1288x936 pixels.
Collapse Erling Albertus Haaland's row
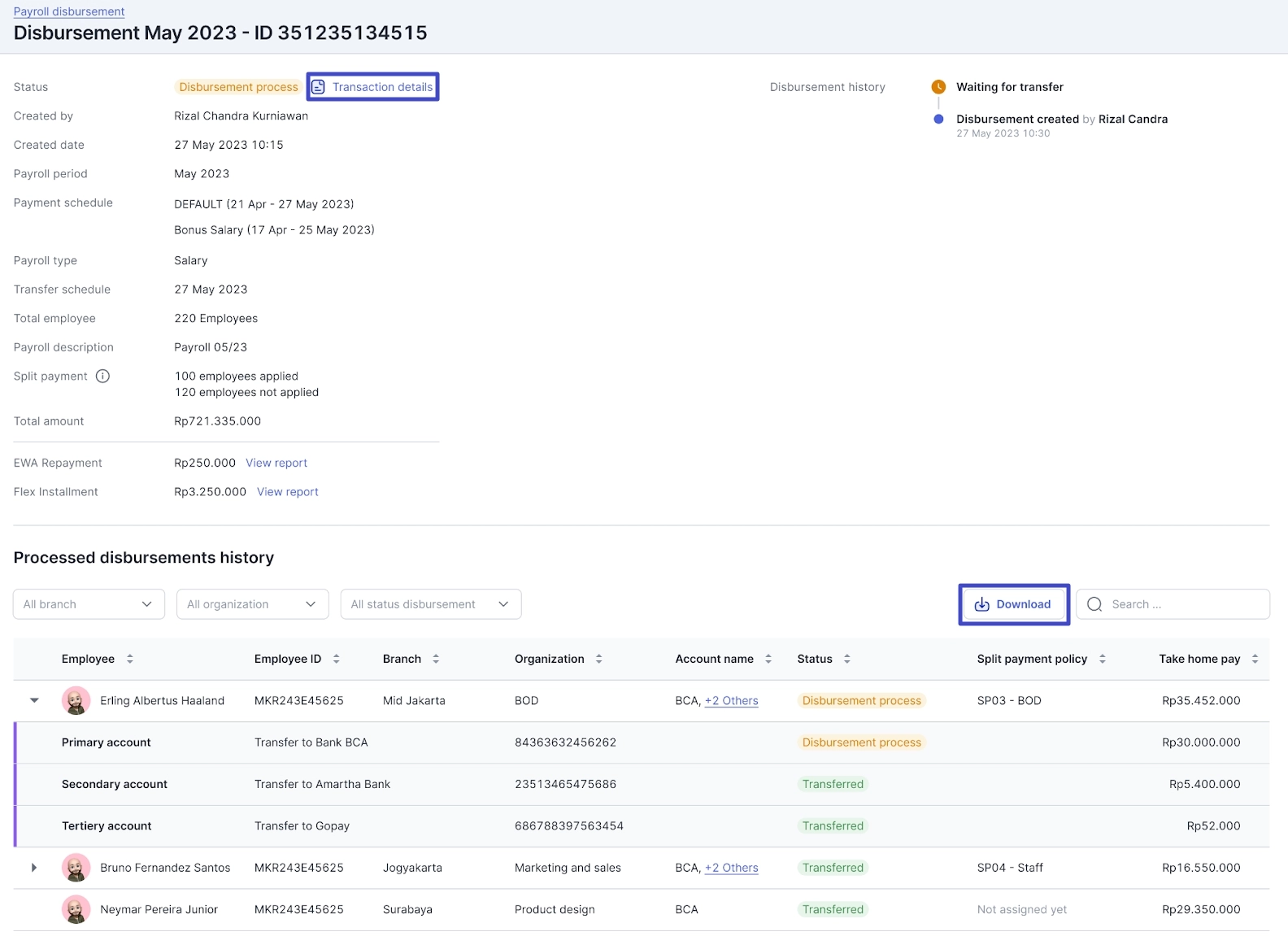click(34, 700)
